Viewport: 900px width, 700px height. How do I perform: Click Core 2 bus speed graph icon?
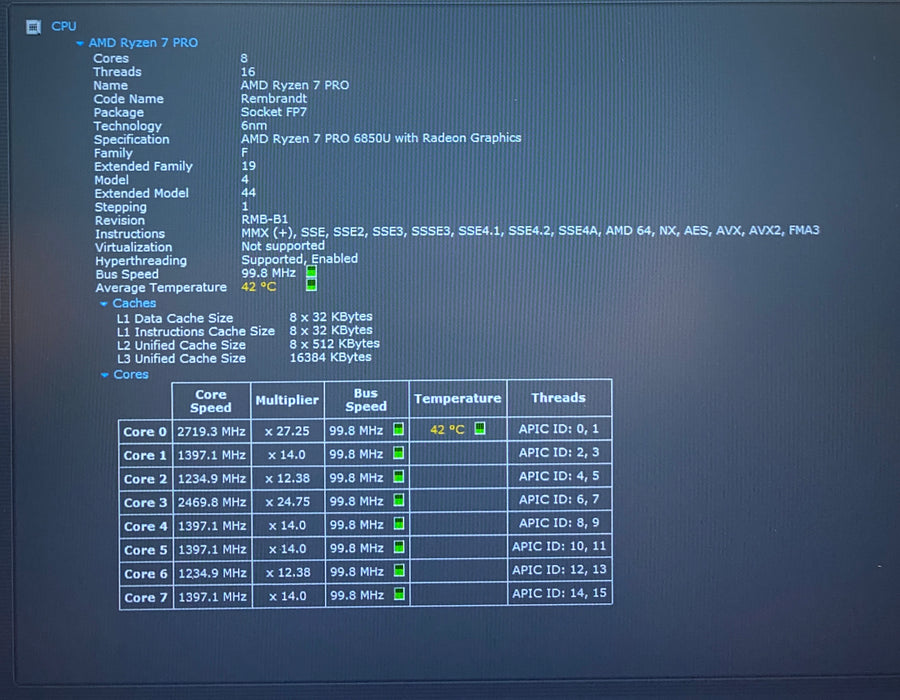pos(398,477)
